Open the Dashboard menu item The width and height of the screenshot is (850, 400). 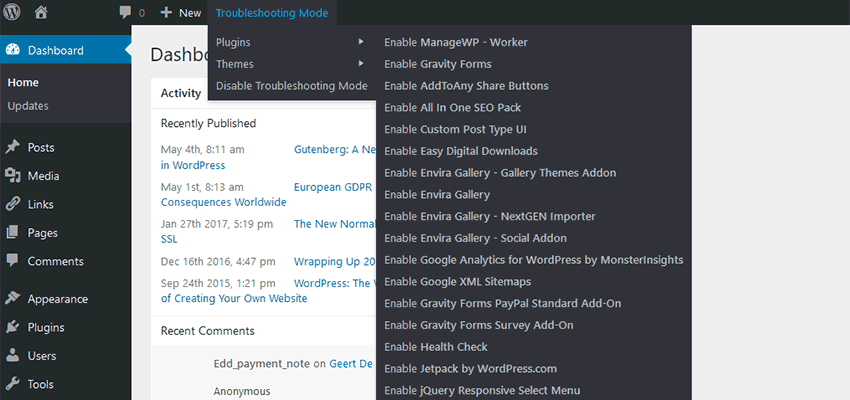[55, 50]
